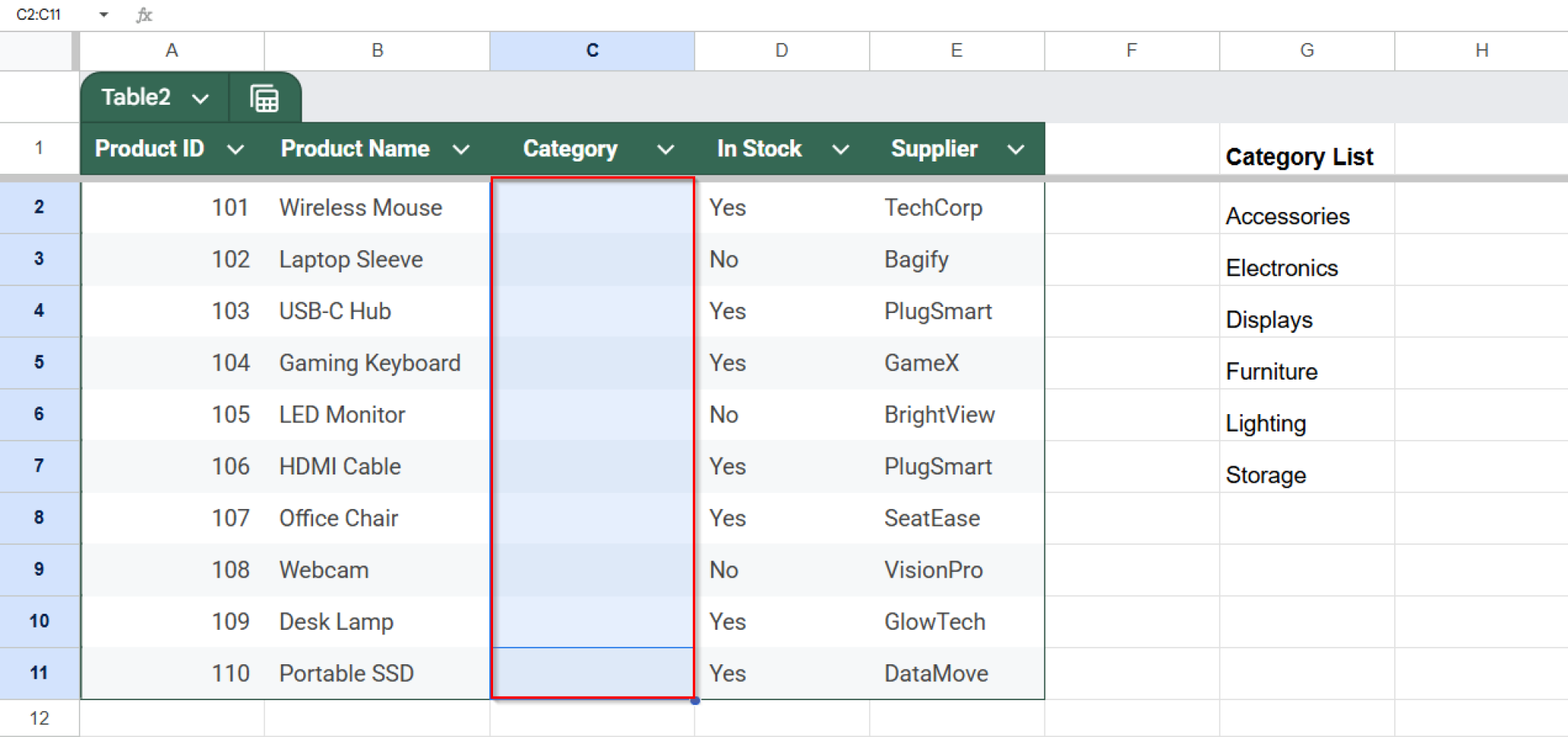Expand the Name Box dropdown arrow
This screenshot has width=1568, height=737.
(103, 15)
